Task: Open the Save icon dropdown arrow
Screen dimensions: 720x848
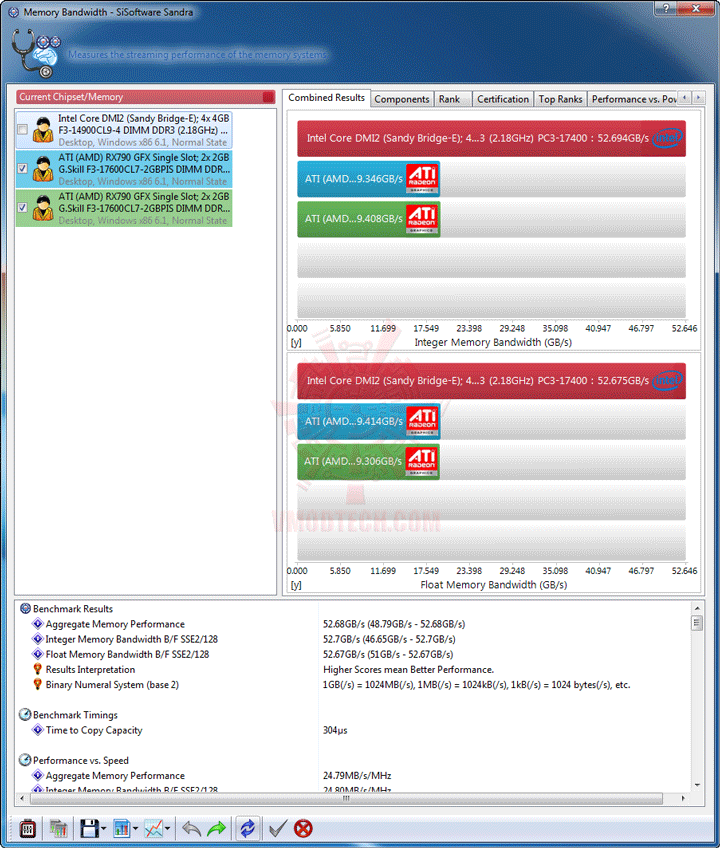Action: pyautogui.click(x=103, y=829)
